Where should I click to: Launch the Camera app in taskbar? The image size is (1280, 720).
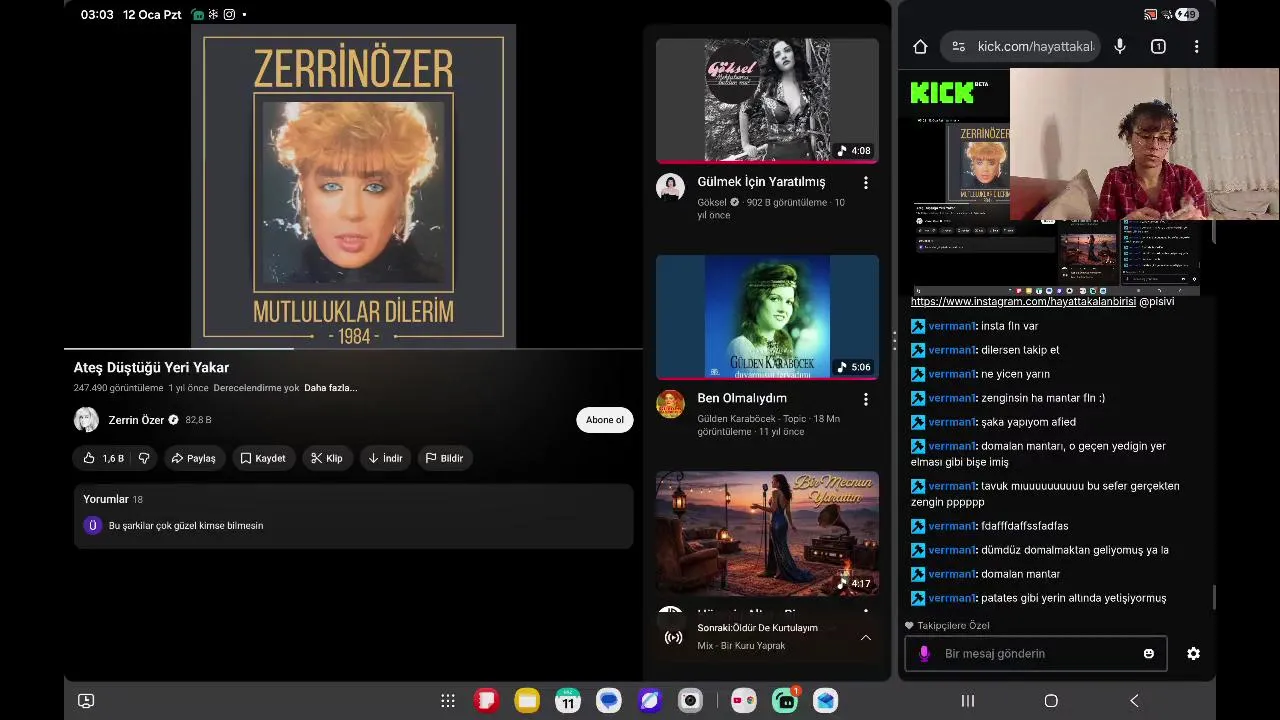point(690,701)
